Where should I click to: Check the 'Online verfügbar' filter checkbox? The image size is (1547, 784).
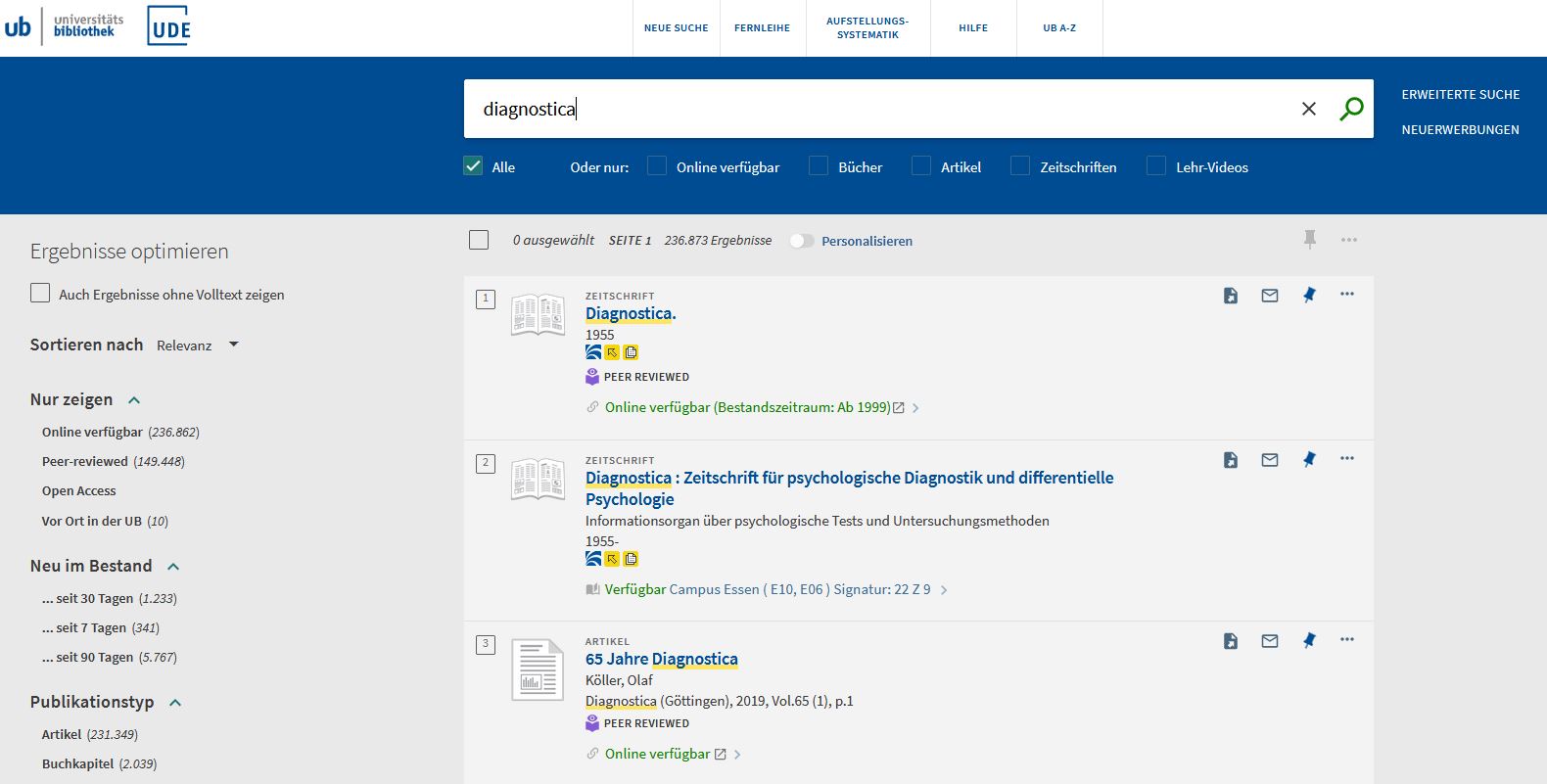pyautogui.click(x=657, y=166)
